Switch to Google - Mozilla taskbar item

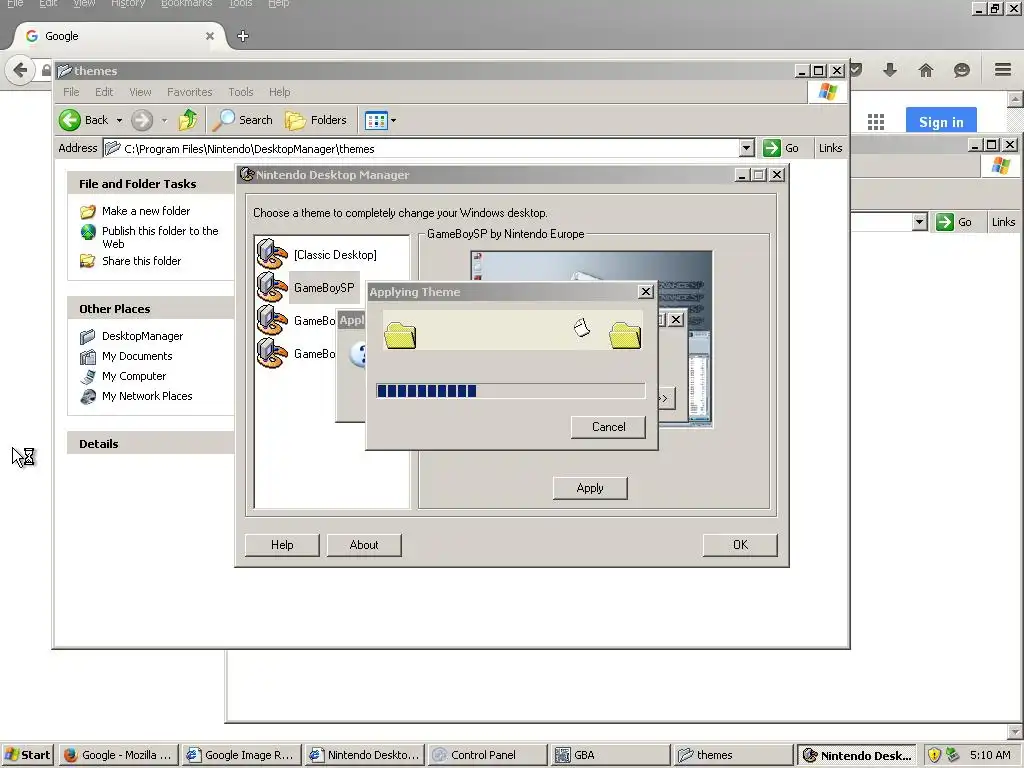click(x=119, y=755)
